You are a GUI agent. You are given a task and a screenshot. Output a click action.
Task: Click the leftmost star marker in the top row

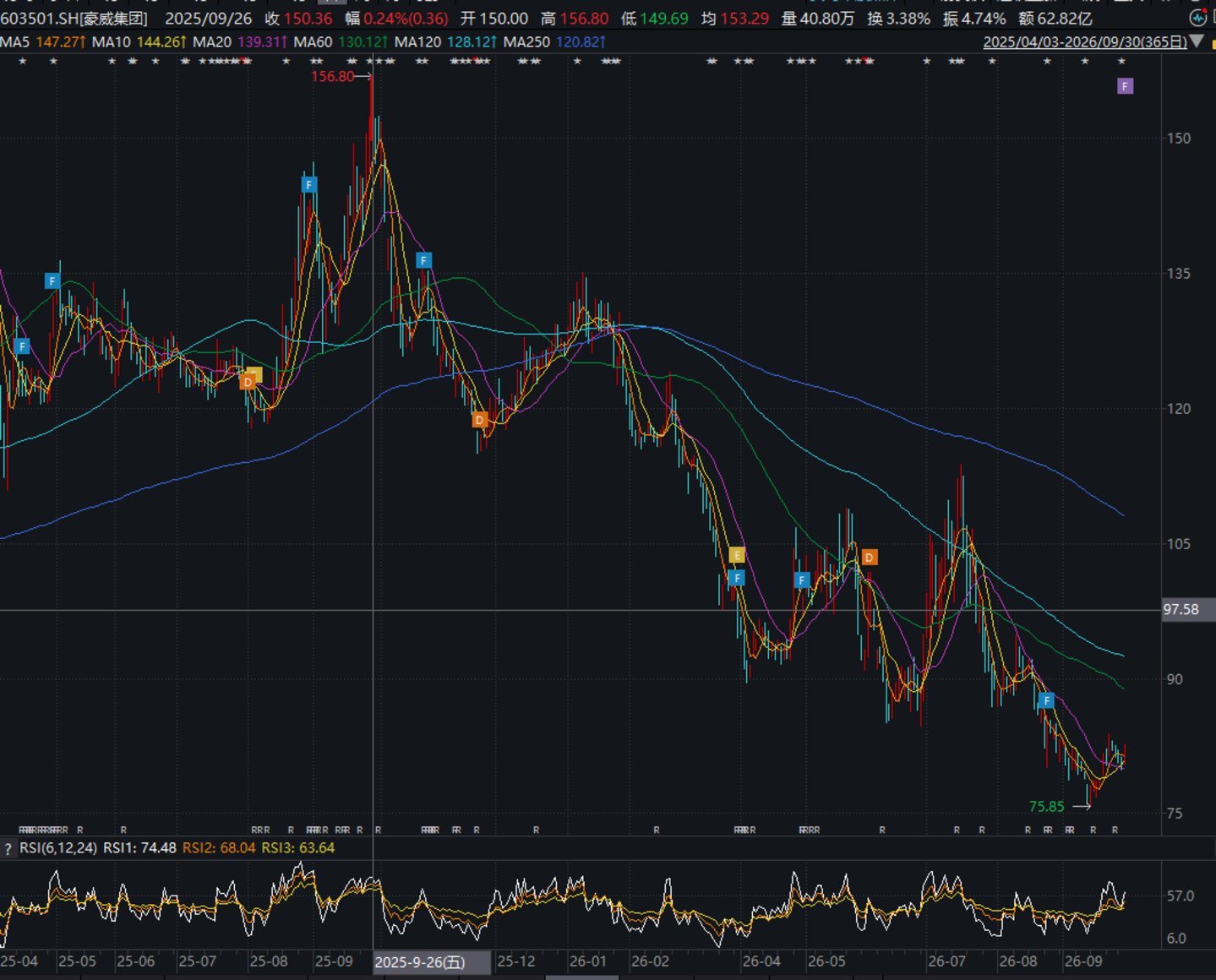click(x=22, y=61)
